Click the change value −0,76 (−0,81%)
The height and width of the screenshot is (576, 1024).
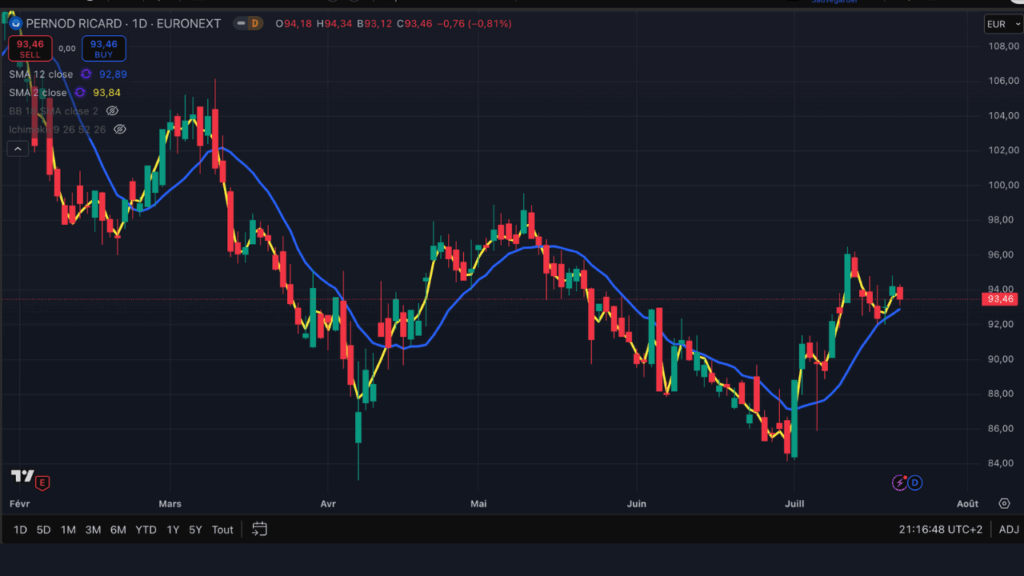tap(474, 24)
